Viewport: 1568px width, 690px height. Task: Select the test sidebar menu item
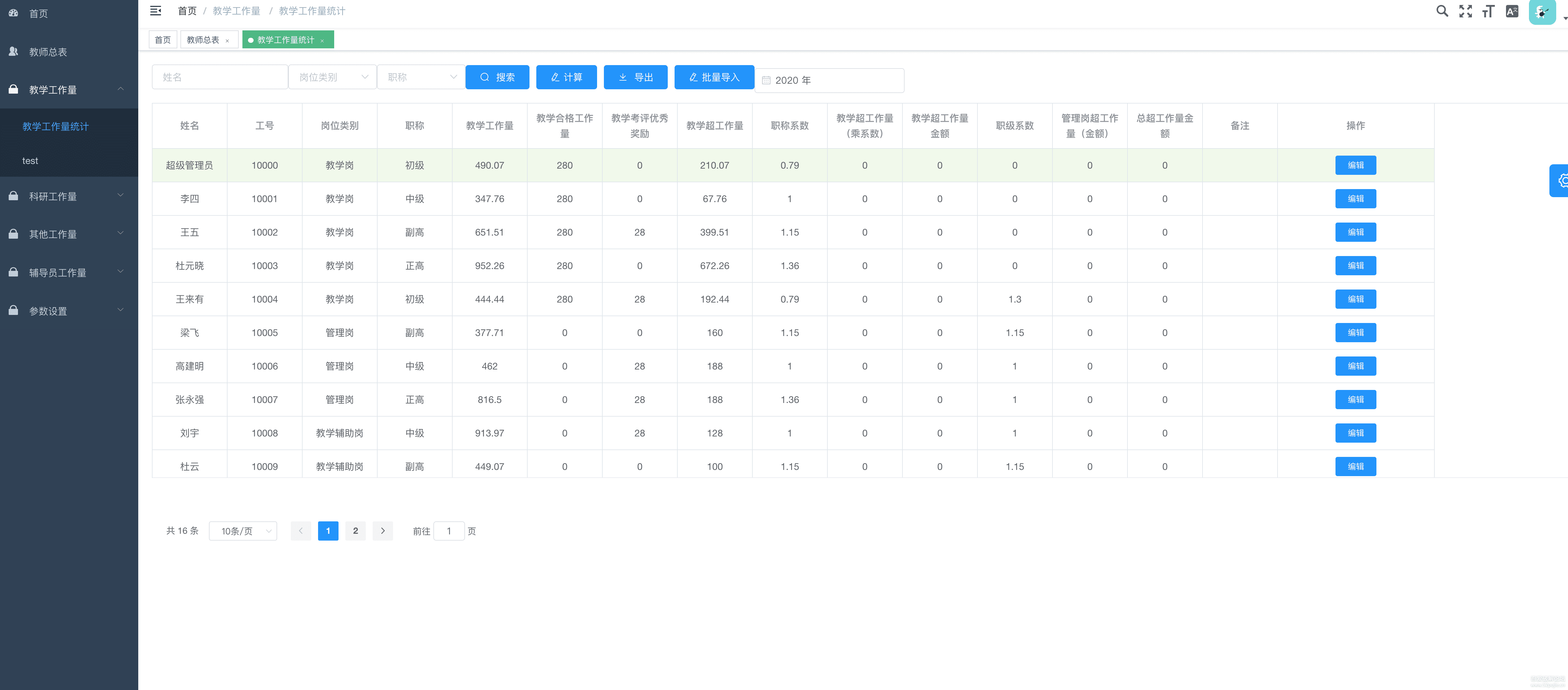pyautogui.click(x=30, y=161)
